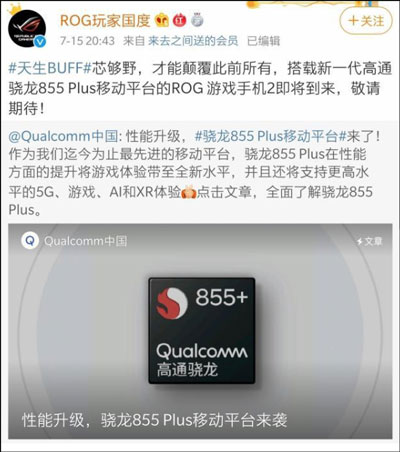
Task: Open the ROG profile avatar
Action: 27,28
